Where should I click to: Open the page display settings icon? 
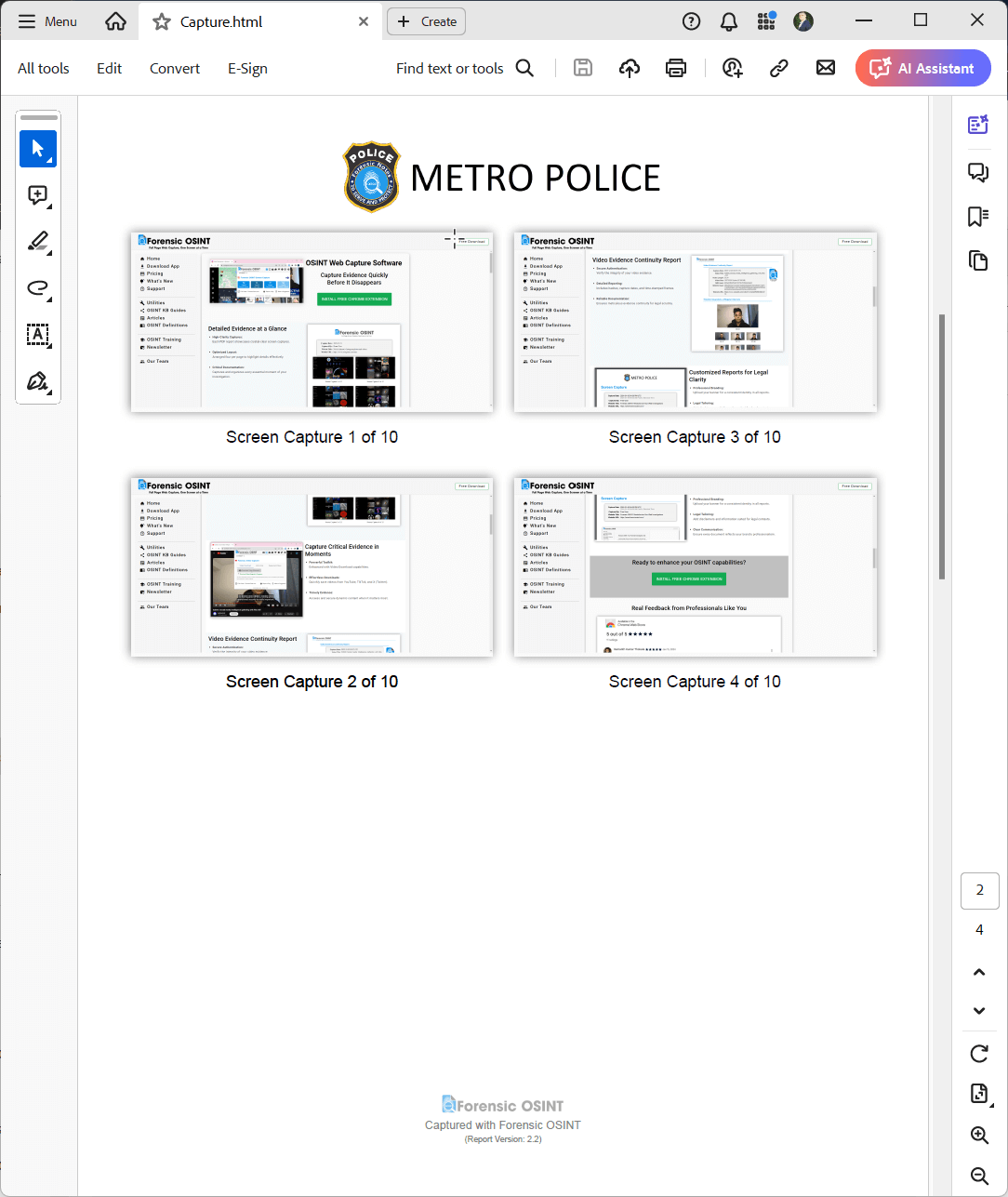[979, 1094]
